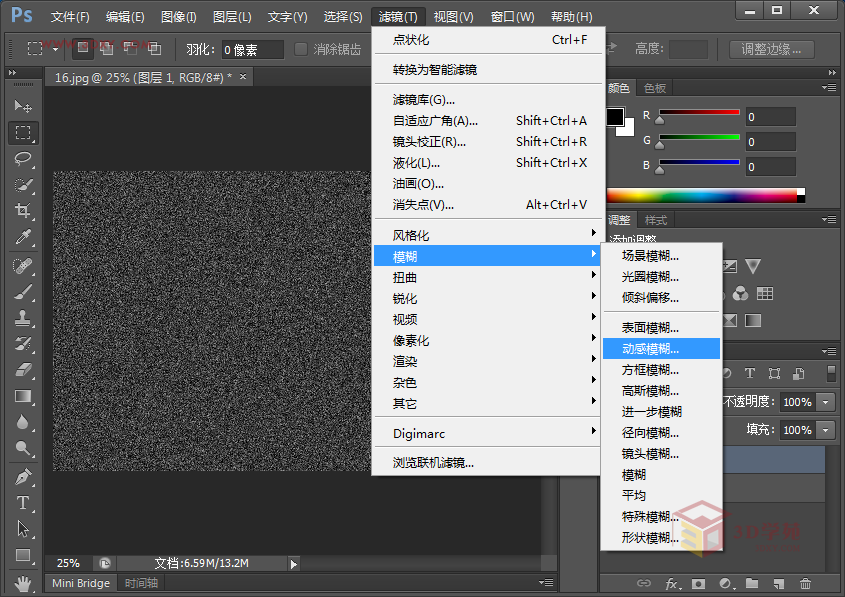Click the Add layer mask icon
Image resolution: width=845 pixels, height=597 pixels.
[x=698, y=584]
